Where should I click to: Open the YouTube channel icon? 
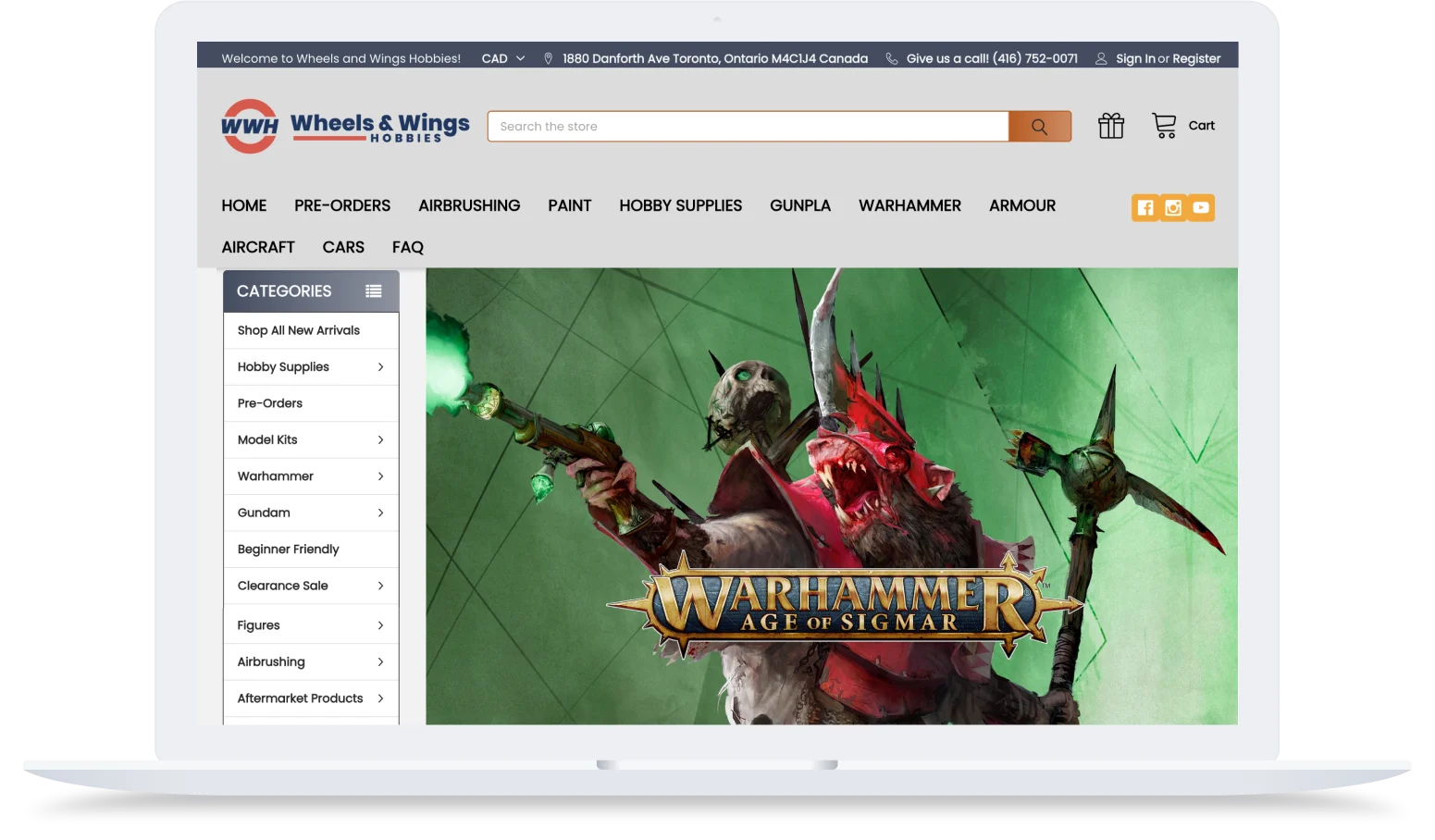(1201, 208)
